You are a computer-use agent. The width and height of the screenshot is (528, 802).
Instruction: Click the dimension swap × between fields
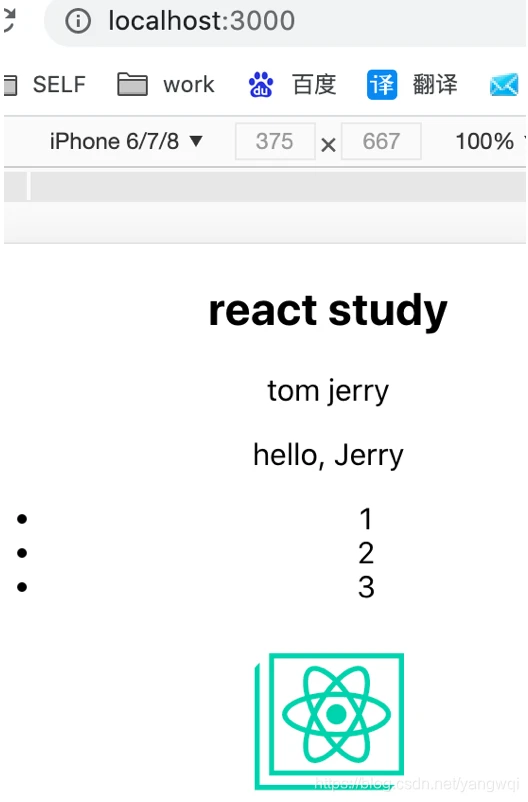point(328,145)
